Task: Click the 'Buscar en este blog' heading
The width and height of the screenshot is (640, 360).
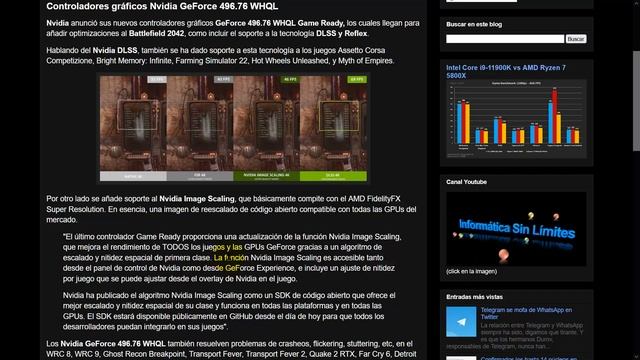Action: tap(474, 24)
